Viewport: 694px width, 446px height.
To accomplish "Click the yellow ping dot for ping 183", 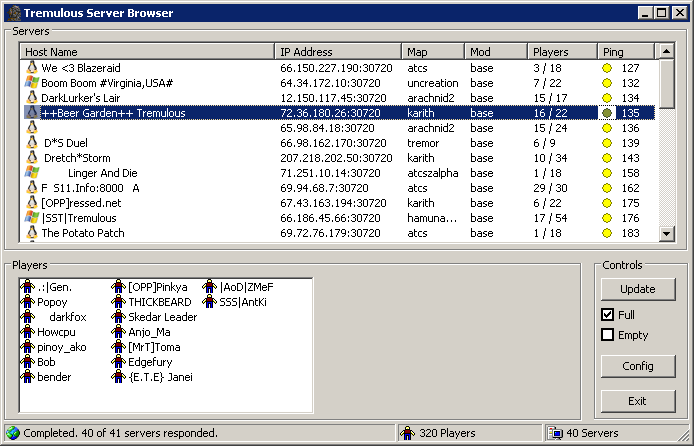I will click(607, 233).
